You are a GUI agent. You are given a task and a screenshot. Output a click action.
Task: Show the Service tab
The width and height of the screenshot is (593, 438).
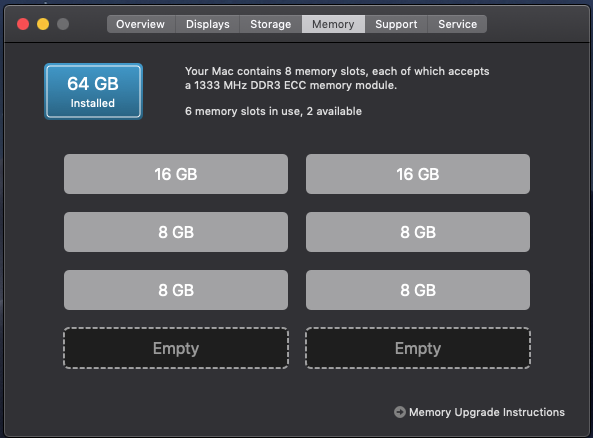(458, 24)
